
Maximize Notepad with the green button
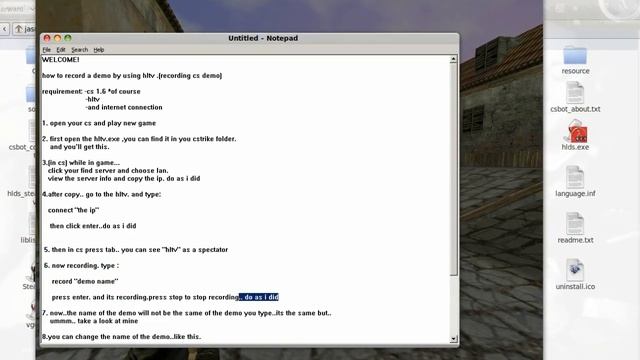(68, 38)
